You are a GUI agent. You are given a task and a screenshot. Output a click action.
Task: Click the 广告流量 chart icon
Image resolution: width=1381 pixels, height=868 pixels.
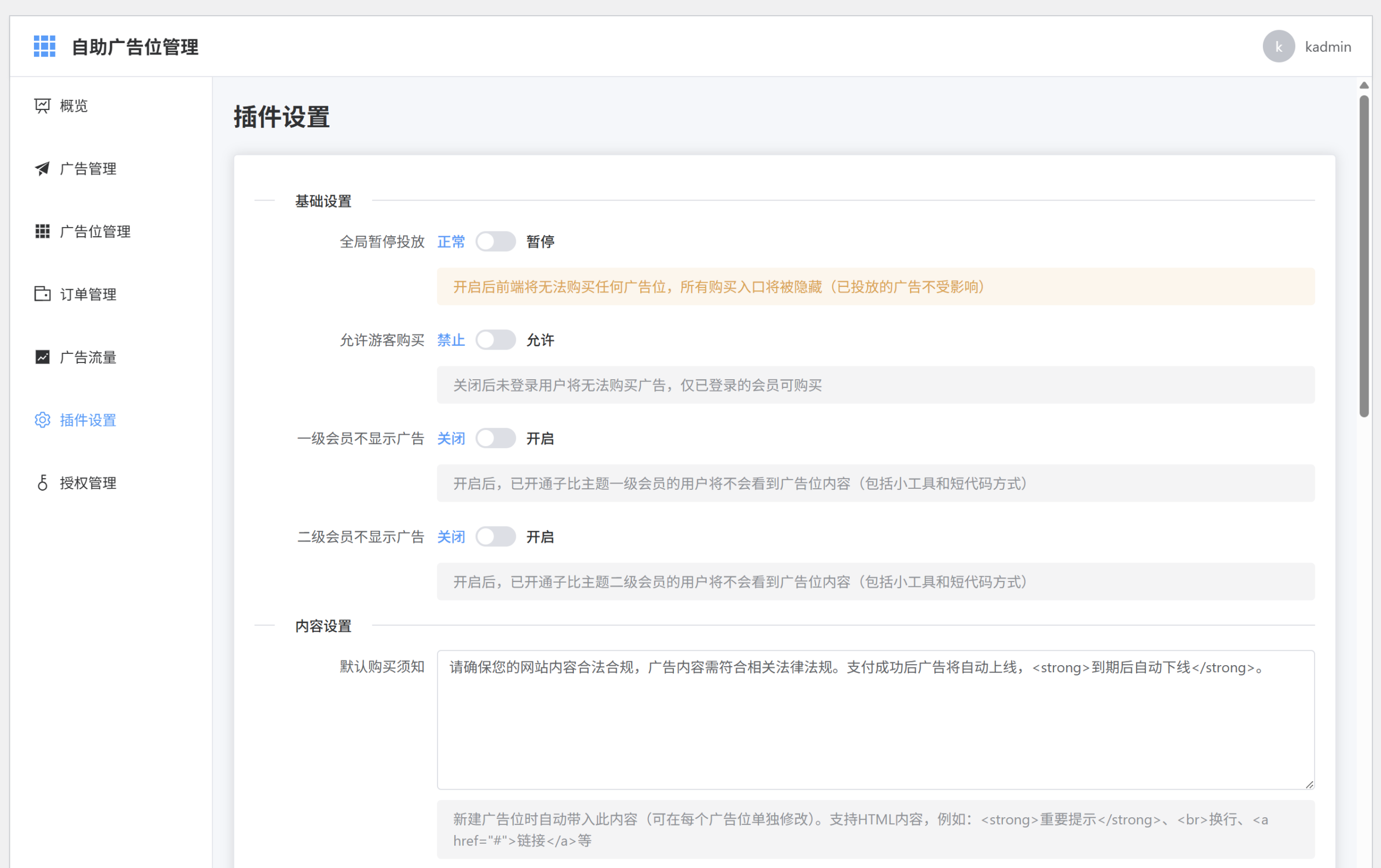tap(43, 357)
